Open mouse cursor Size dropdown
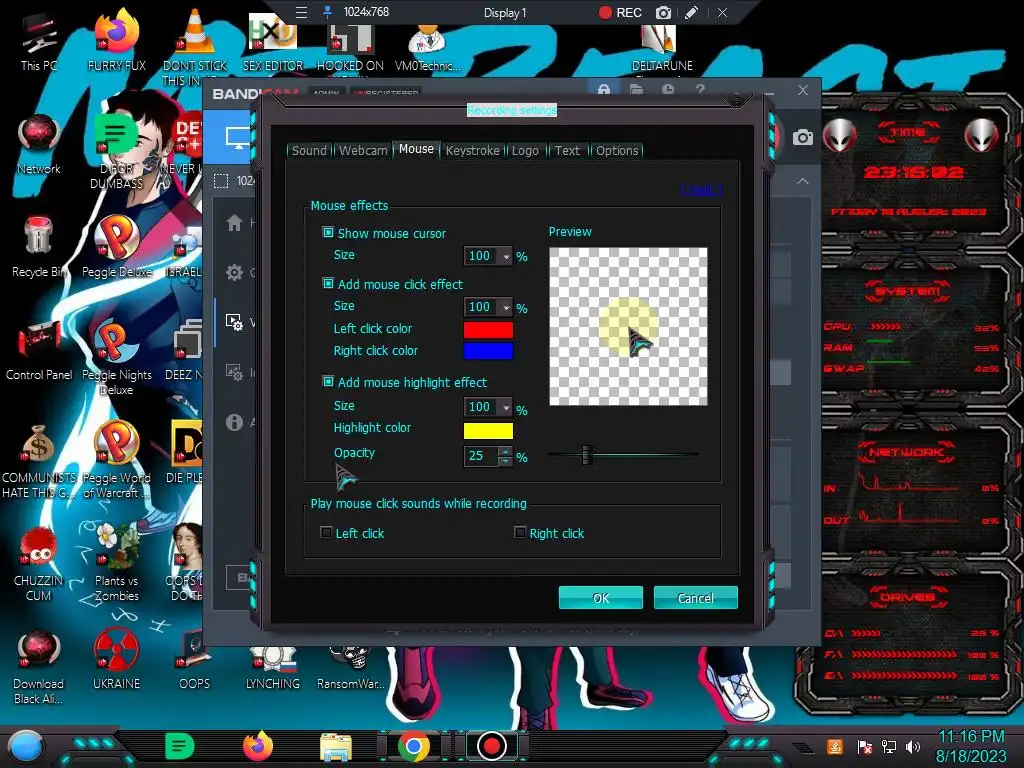 (x=506, y=256)
